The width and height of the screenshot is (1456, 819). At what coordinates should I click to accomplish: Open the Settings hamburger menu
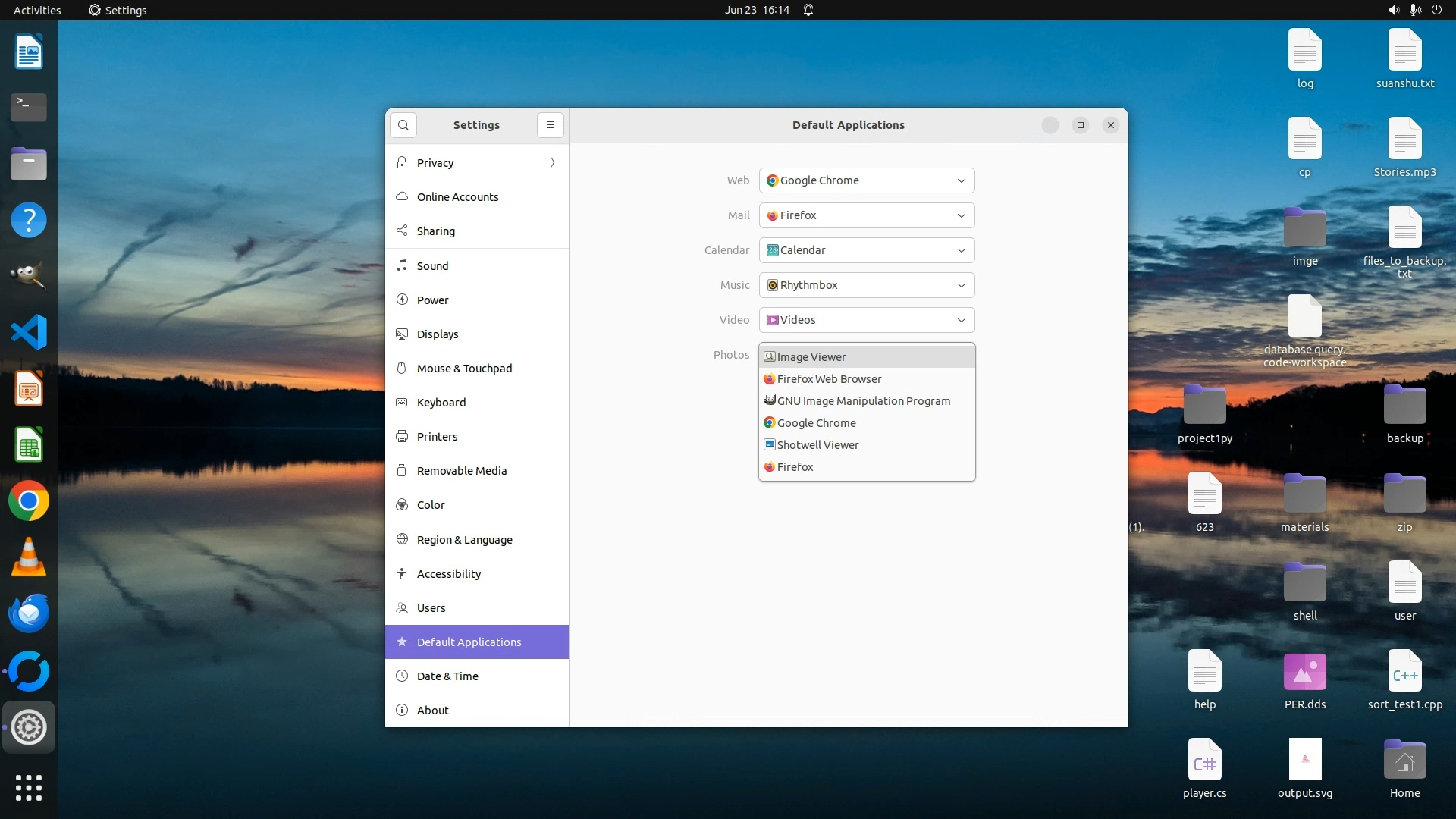tap(551, 125)
